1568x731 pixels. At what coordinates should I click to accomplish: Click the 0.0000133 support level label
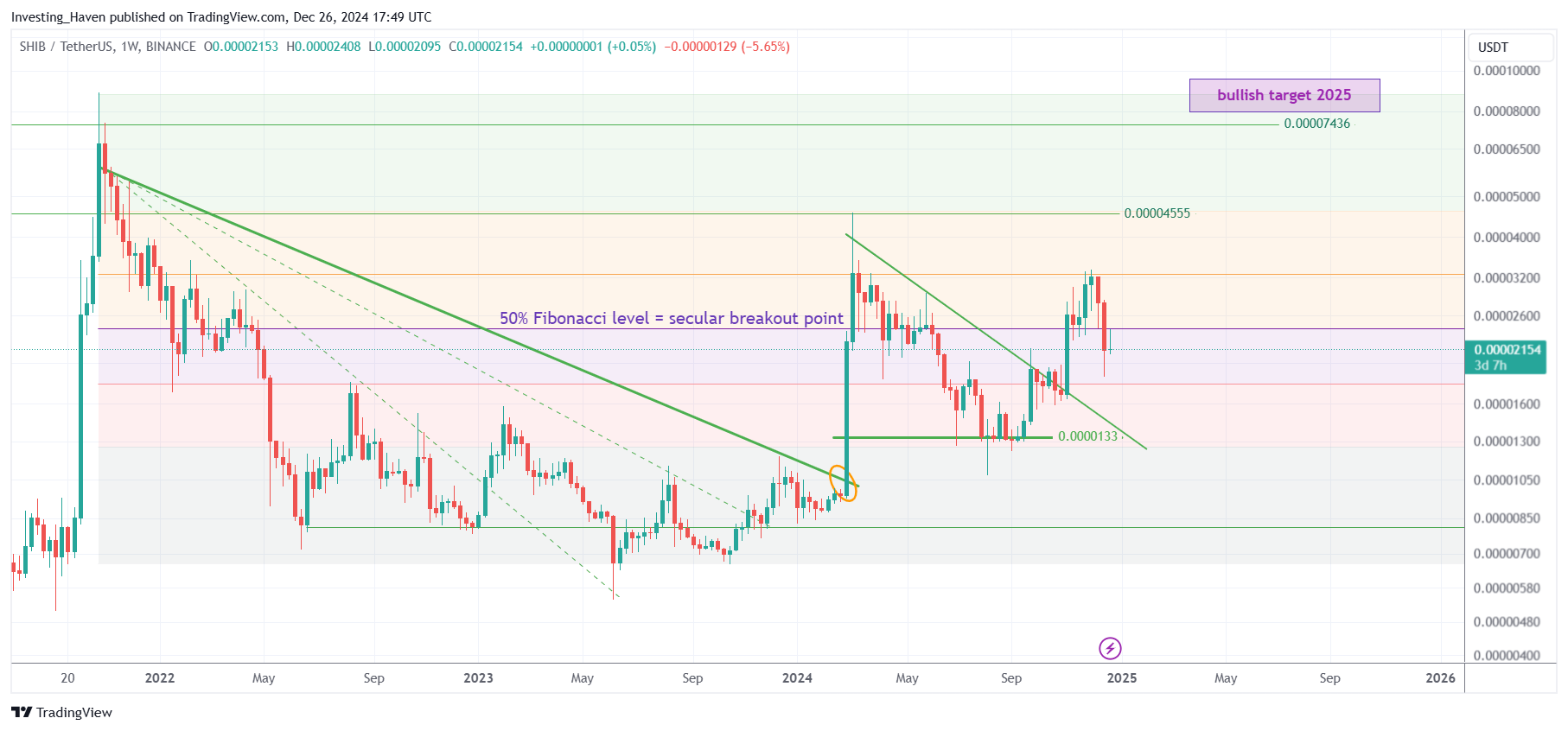1087,436
